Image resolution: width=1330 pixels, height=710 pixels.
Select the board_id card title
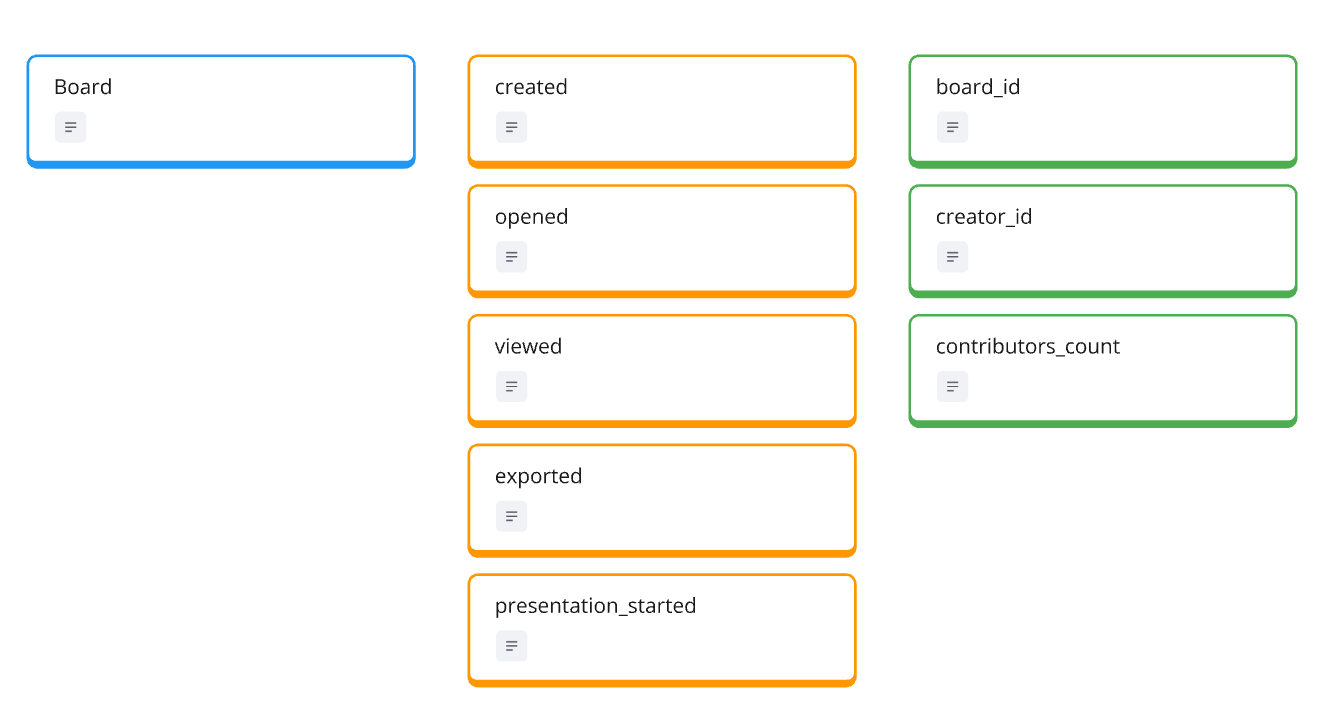click(978, 87)
